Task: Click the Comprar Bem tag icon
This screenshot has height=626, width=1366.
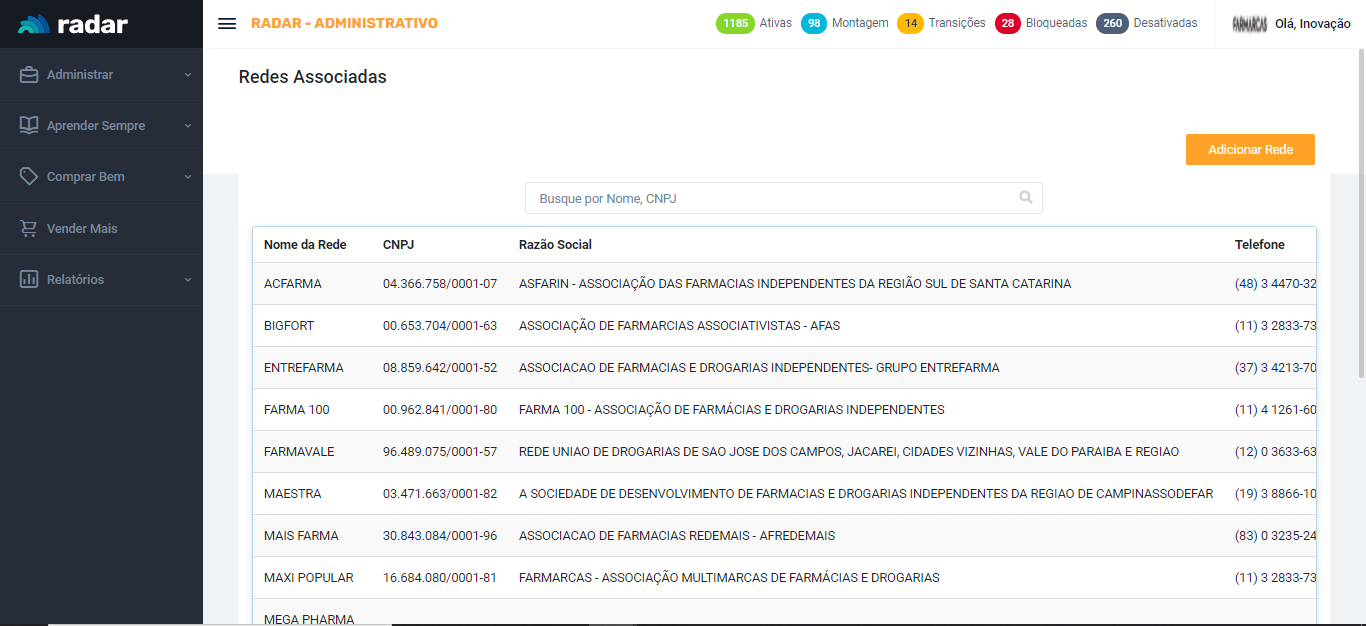Action: [29, 177]
